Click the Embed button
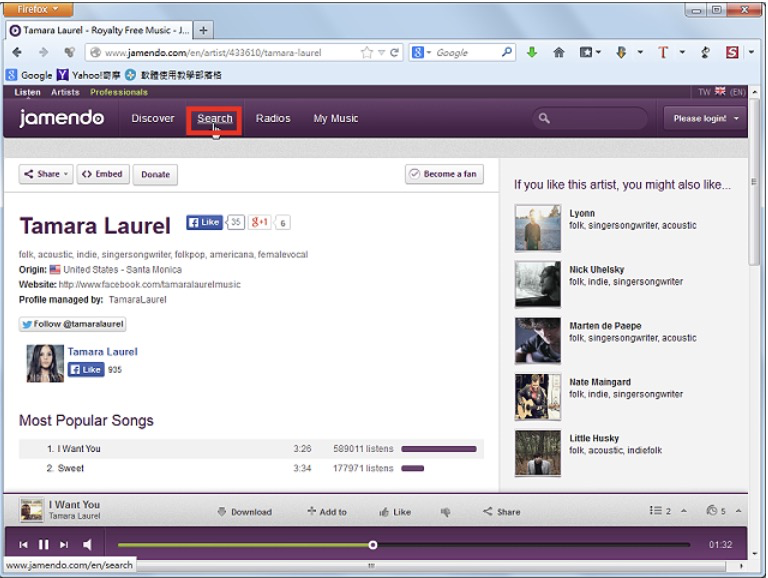Viewport: 768px width, 578px height. pyautogui.click(x=103, y=174)
